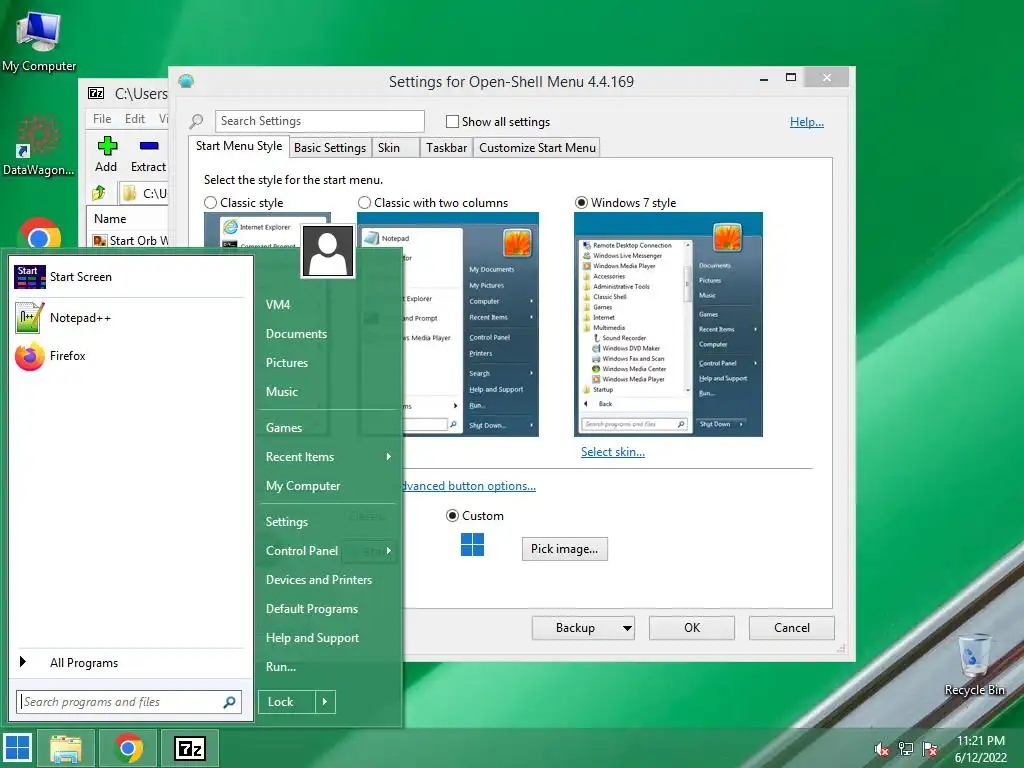Select the Start Menu Style tab
The width and height of the screenshot is (1024, 768).
coord(239,146)
